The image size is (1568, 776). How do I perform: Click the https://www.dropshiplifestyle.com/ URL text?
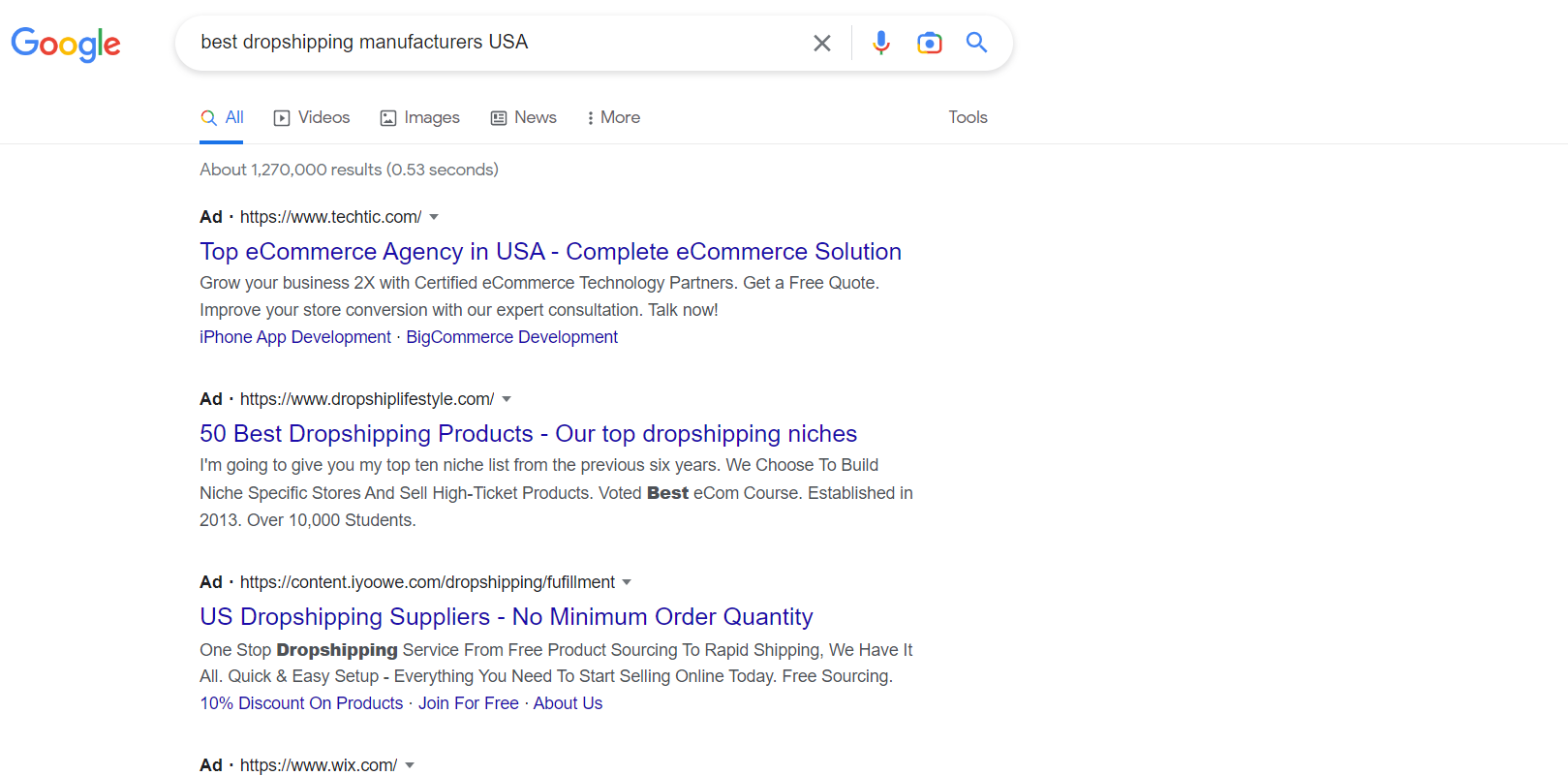pyautogui.click(x=367, y=399)
